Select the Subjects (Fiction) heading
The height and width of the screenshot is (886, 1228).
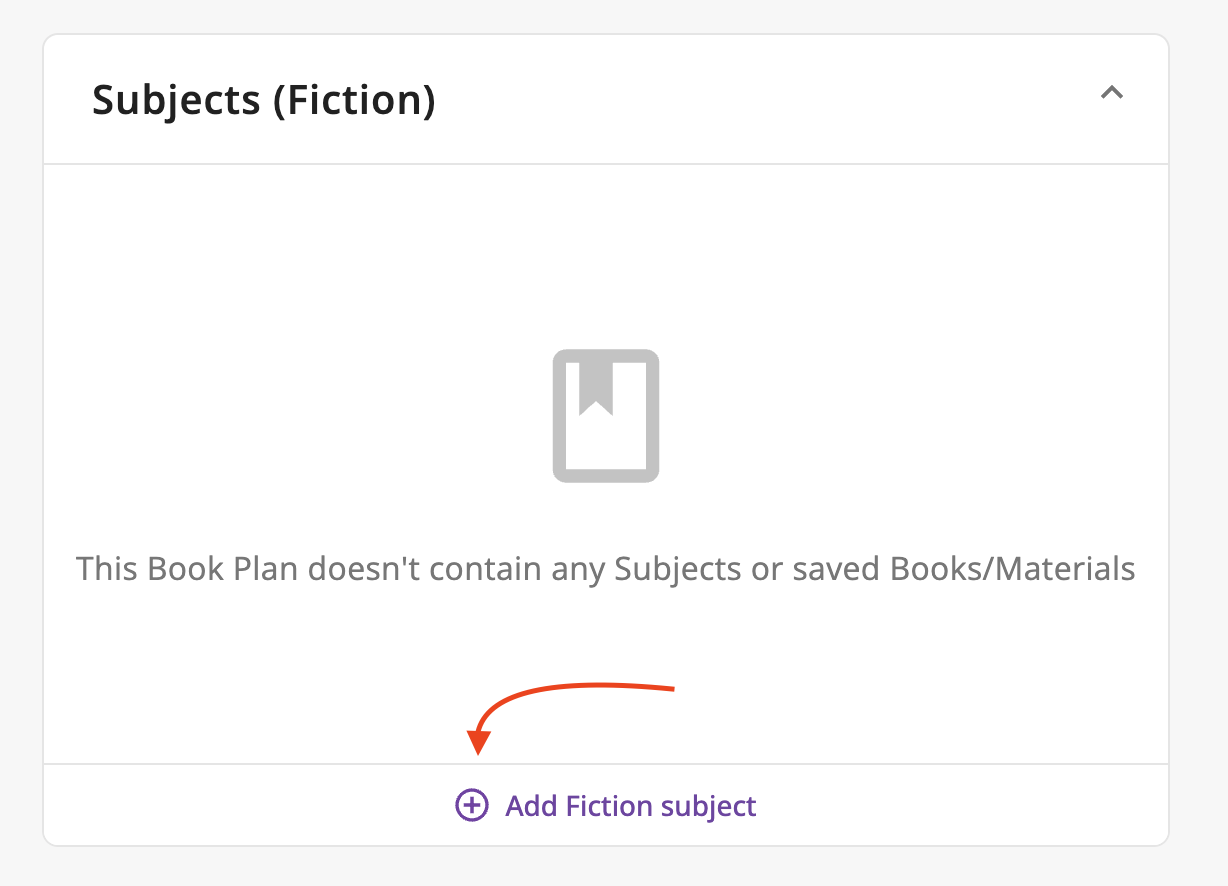(x=263, y=101)
